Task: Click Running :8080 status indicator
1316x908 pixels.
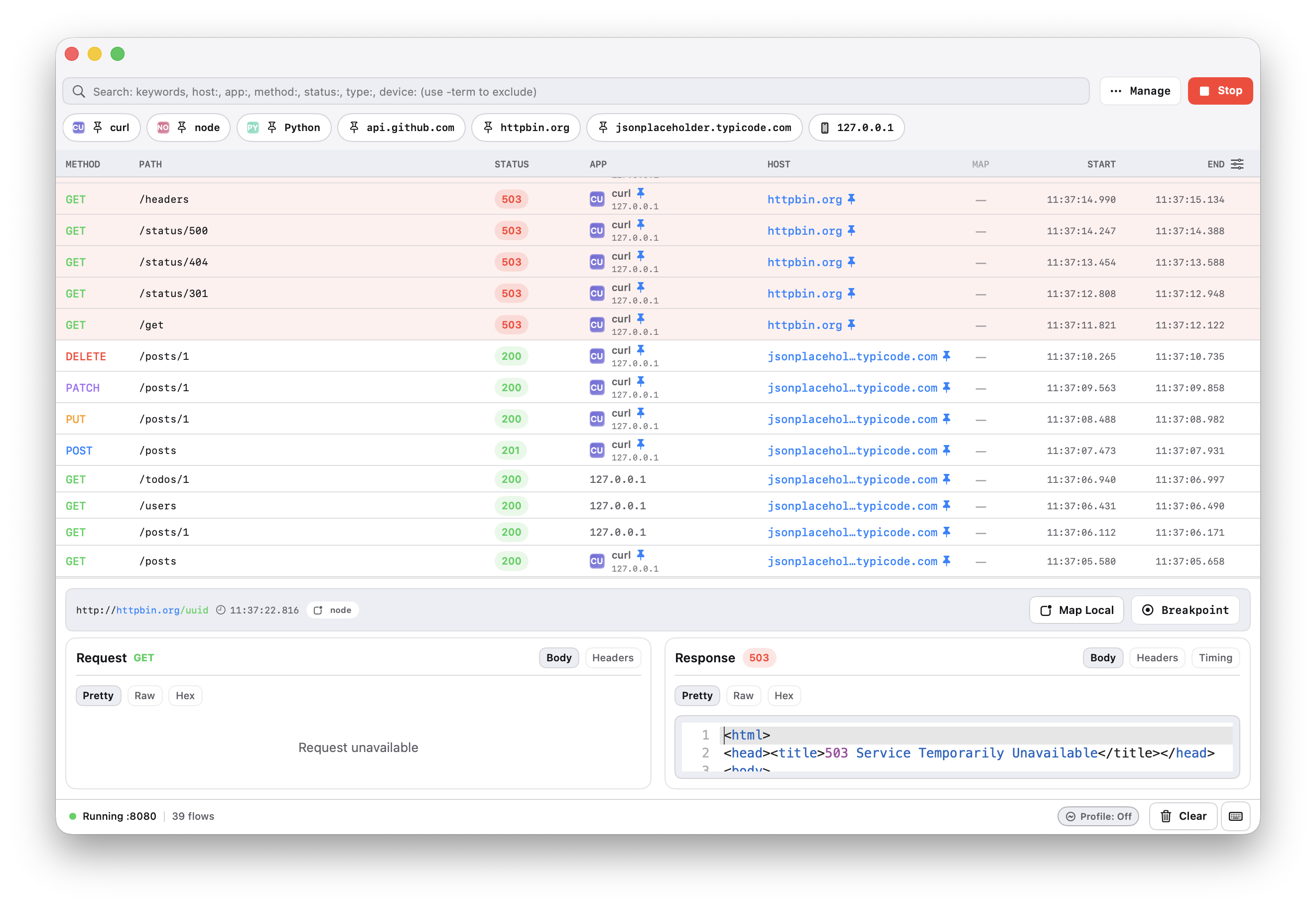Action: click(x=113, y=816)
